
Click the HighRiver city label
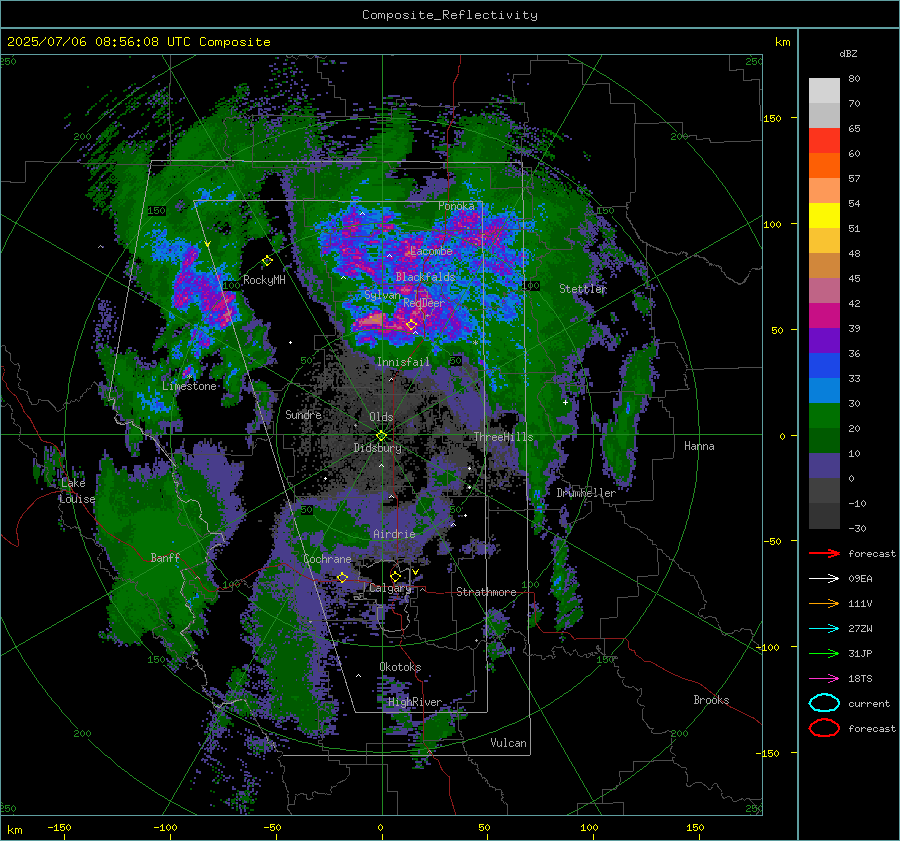click(415, 702)
